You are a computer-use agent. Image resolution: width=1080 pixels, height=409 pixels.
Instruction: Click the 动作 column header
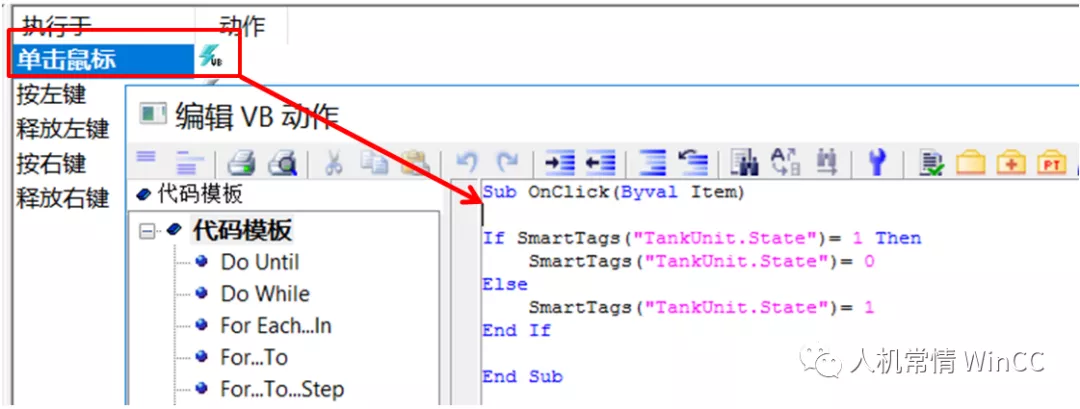point(242,26)
